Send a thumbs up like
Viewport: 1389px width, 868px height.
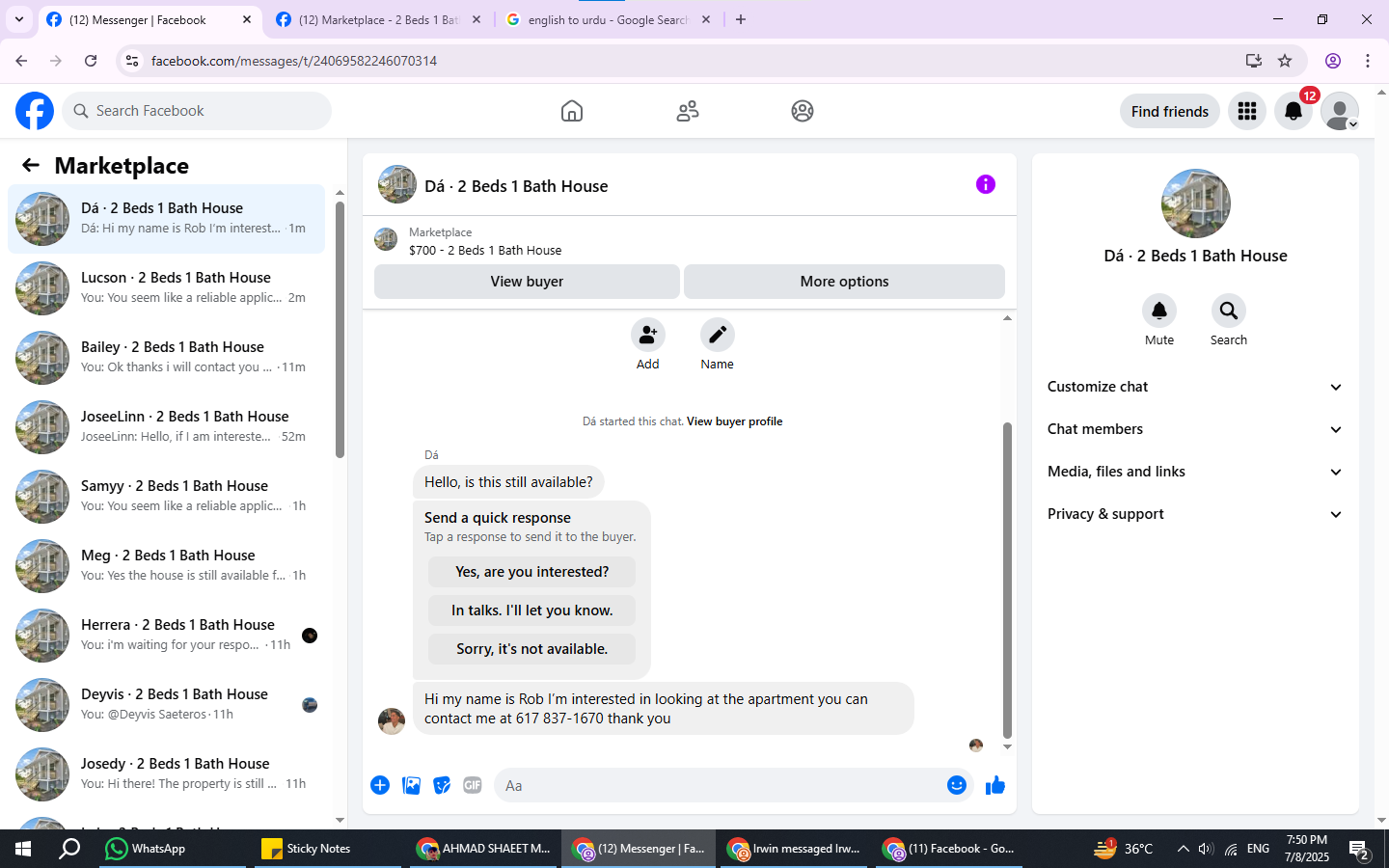pos(995,785)
